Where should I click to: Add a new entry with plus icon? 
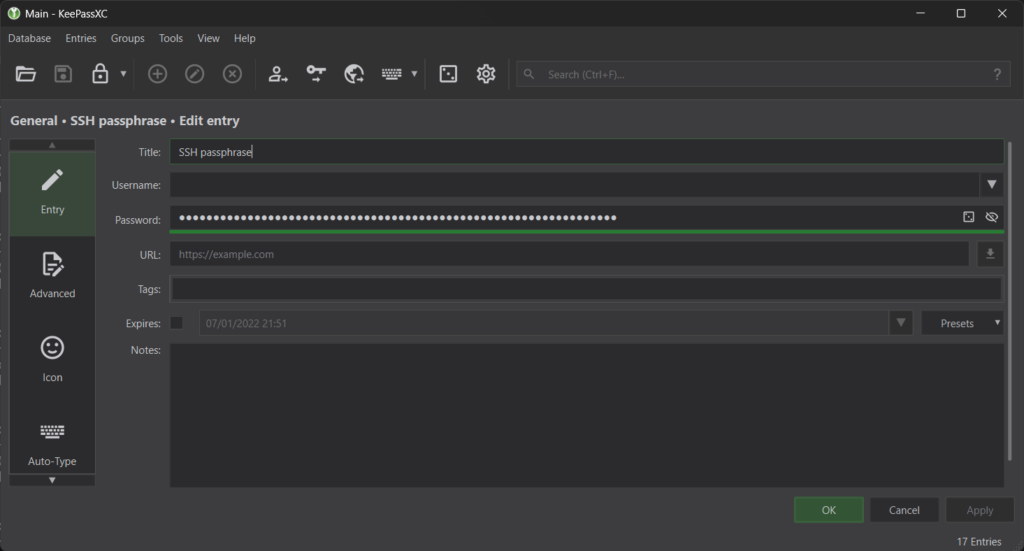157,74
